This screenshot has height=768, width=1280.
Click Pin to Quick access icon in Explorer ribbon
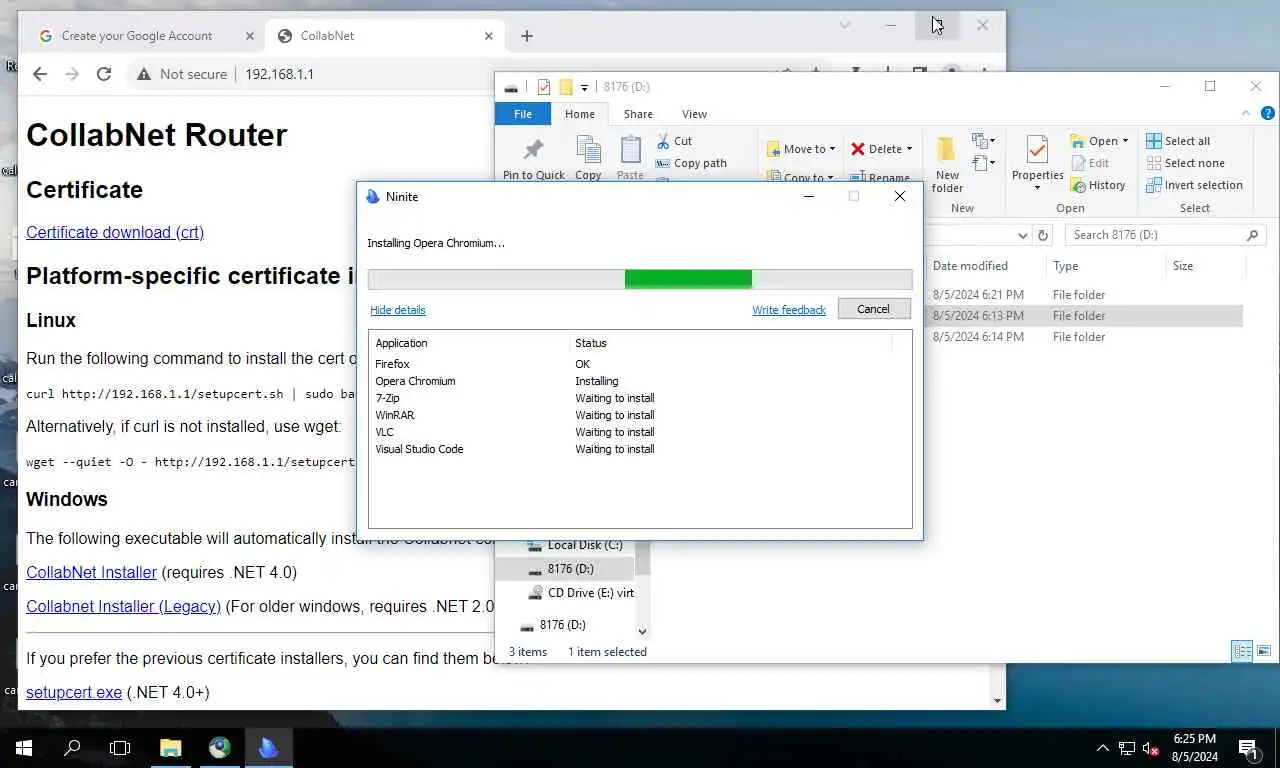pyautogui.click(x=533, y=150)
